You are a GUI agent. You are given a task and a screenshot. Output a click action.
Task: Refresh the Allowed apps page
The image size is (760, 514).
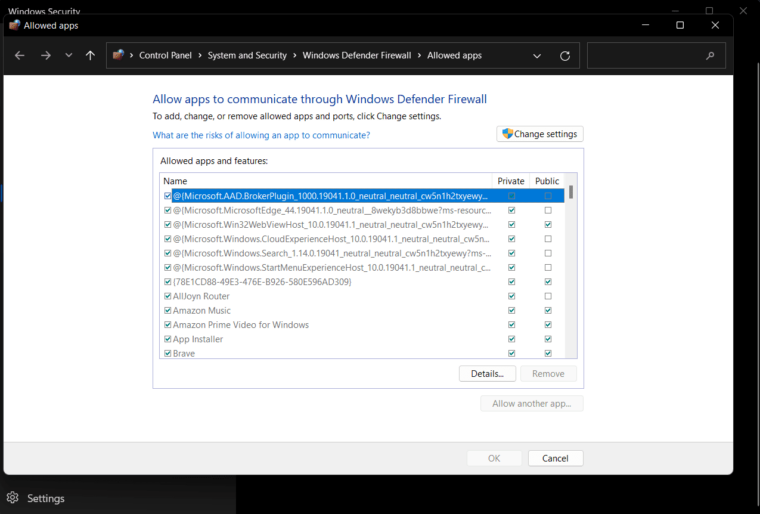point(565,56)
